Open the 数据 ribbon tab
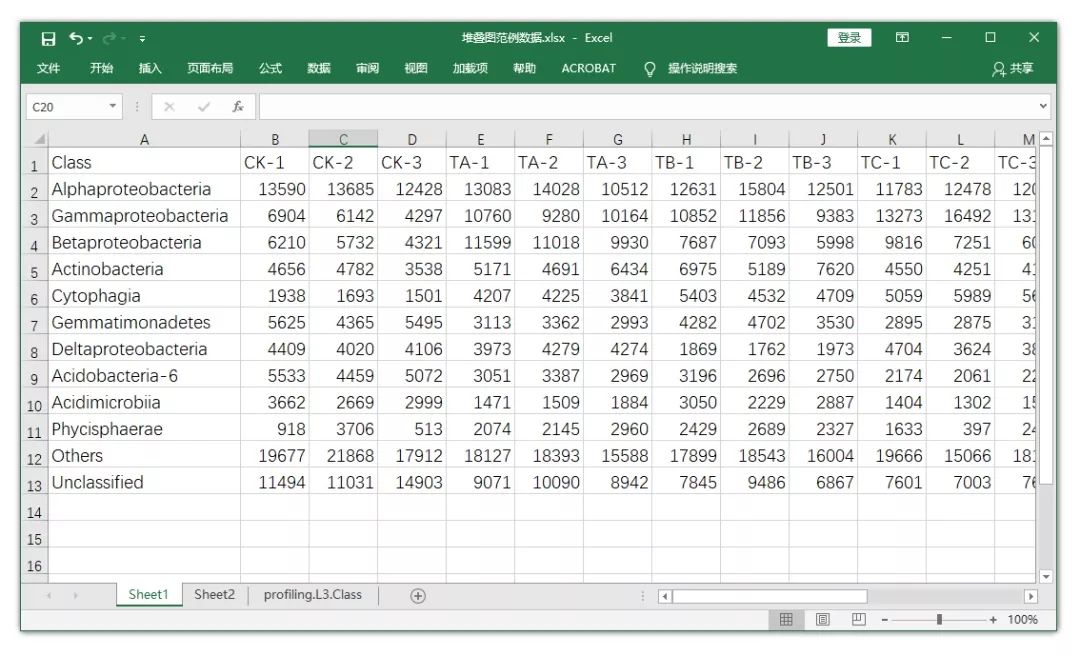 click(318, 69)
